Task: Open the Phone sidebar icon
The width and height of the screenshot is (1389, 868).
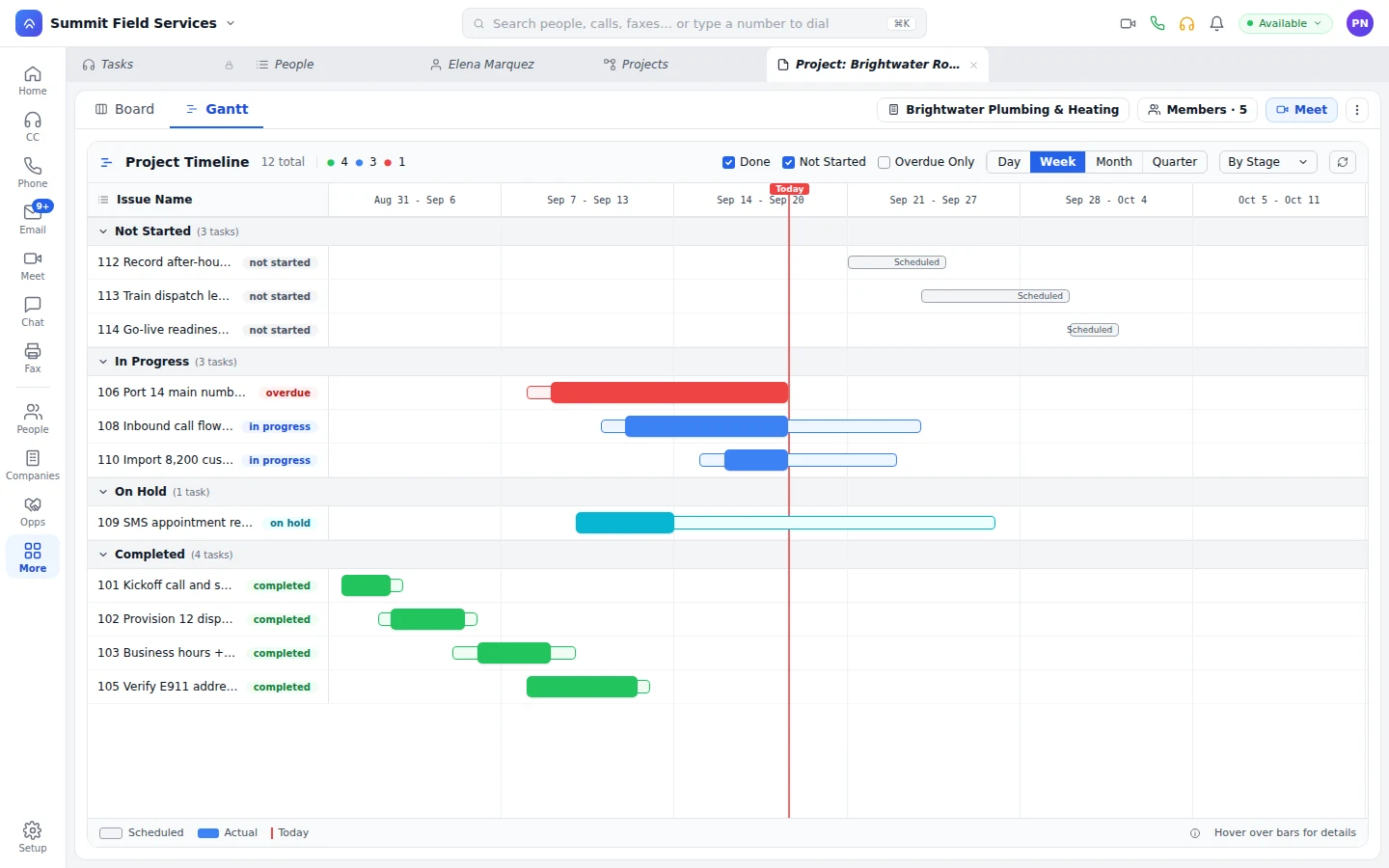Action: point(33,174)
